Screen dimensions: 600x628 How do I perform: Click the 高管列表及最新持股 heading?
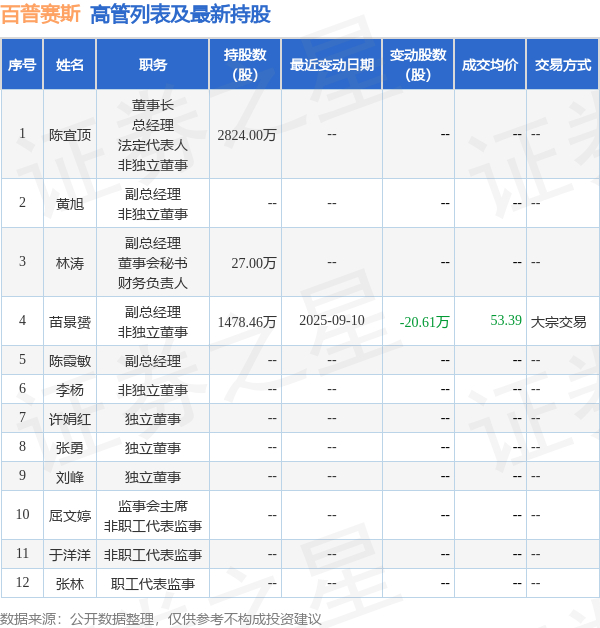pyautogui.click(x=181, y=14)
